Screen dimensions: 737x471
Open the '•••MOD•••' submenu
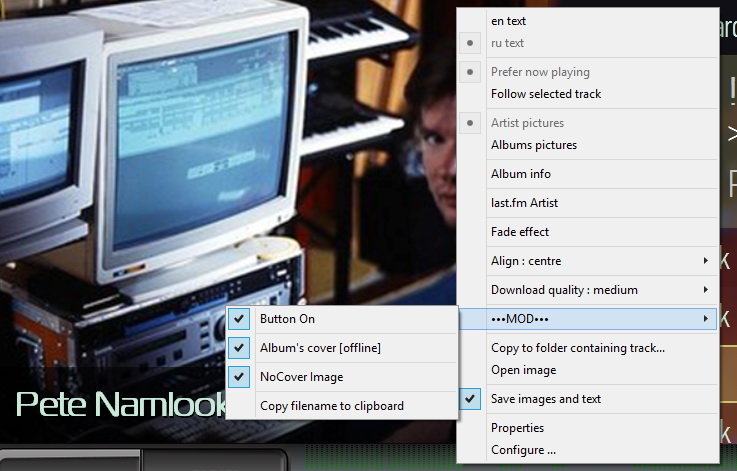coord(588,319)
